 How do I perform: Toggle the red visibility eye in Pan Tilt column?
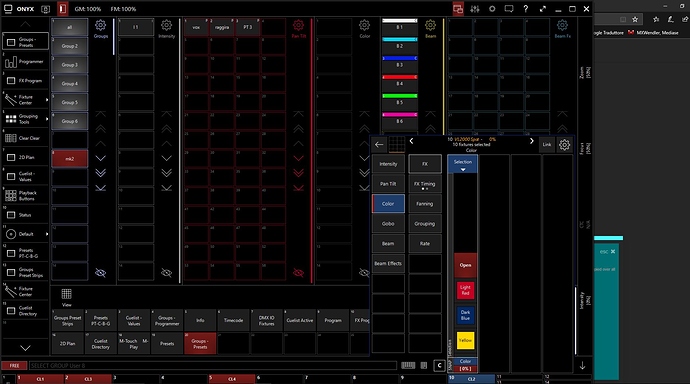point(298,273)
